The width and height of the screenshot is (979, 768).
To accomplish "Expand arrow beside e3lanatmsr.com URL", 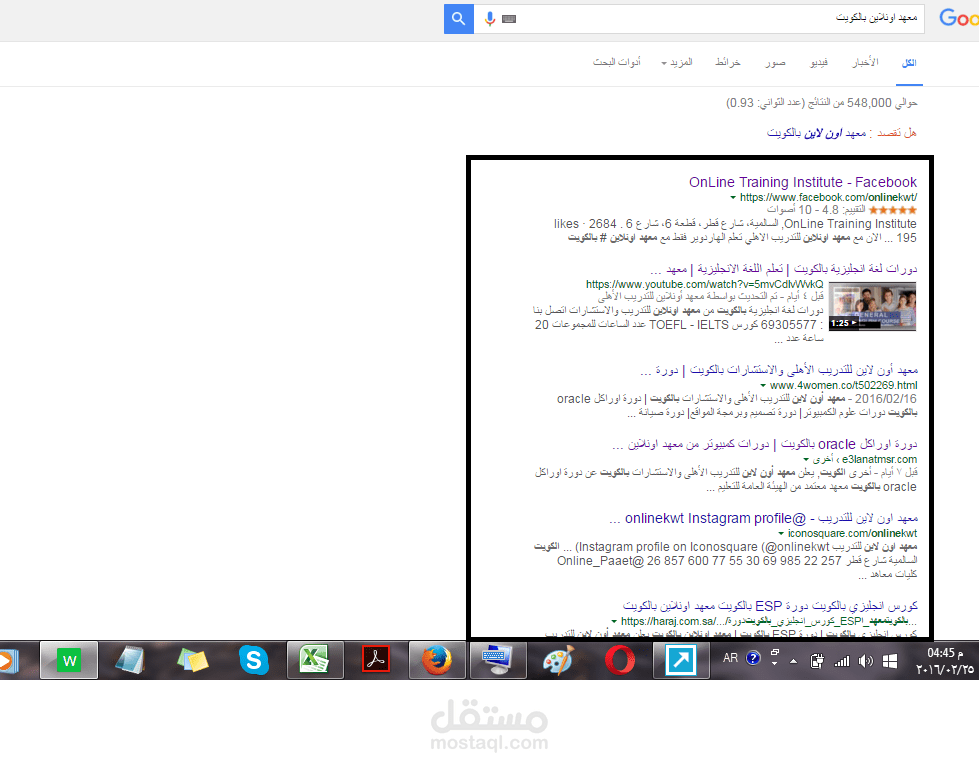I will (x=806, y=460).
